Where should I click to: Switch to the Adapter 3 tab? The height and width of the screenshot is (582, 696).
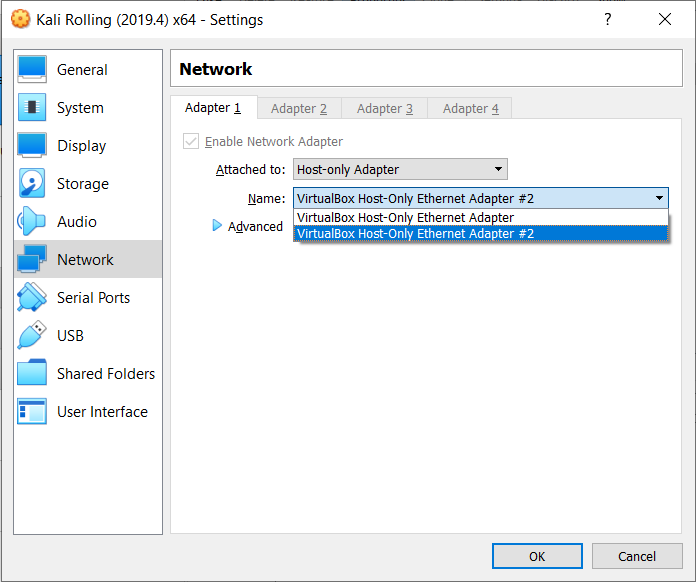[384, 108]
